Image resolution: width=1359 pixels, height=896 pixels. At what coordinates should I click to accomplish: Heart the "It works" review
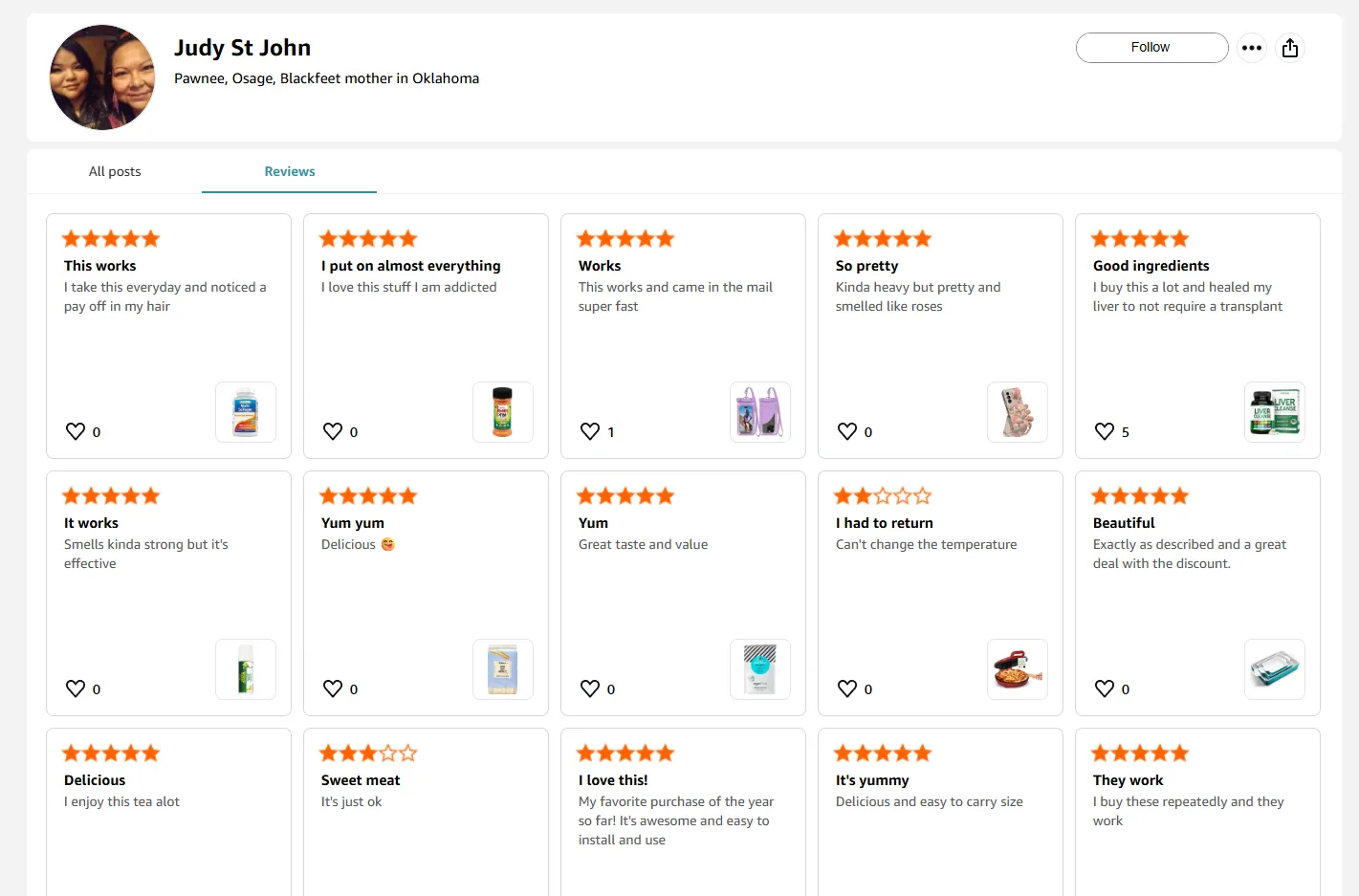(76, 688)
